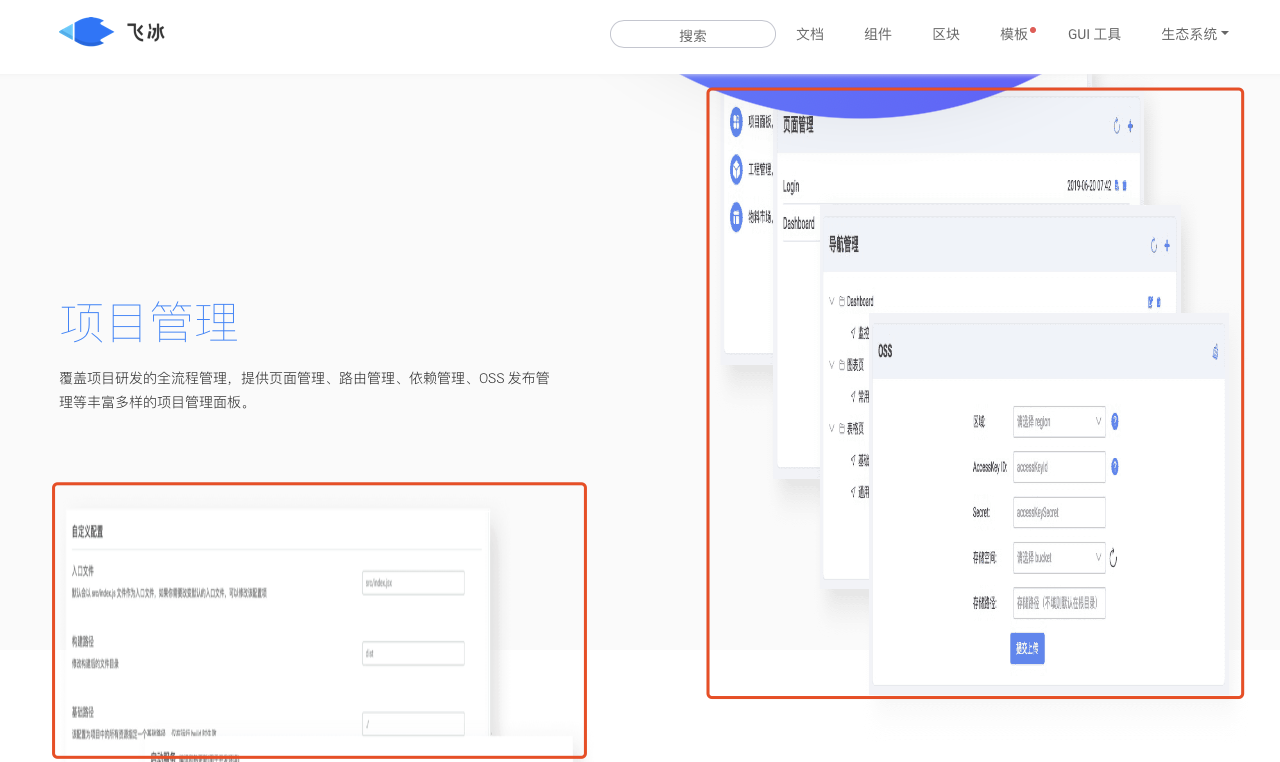Click the 基础路径 slash input
The height and width of the screenshot is (762, 1280).
(413, 724)
